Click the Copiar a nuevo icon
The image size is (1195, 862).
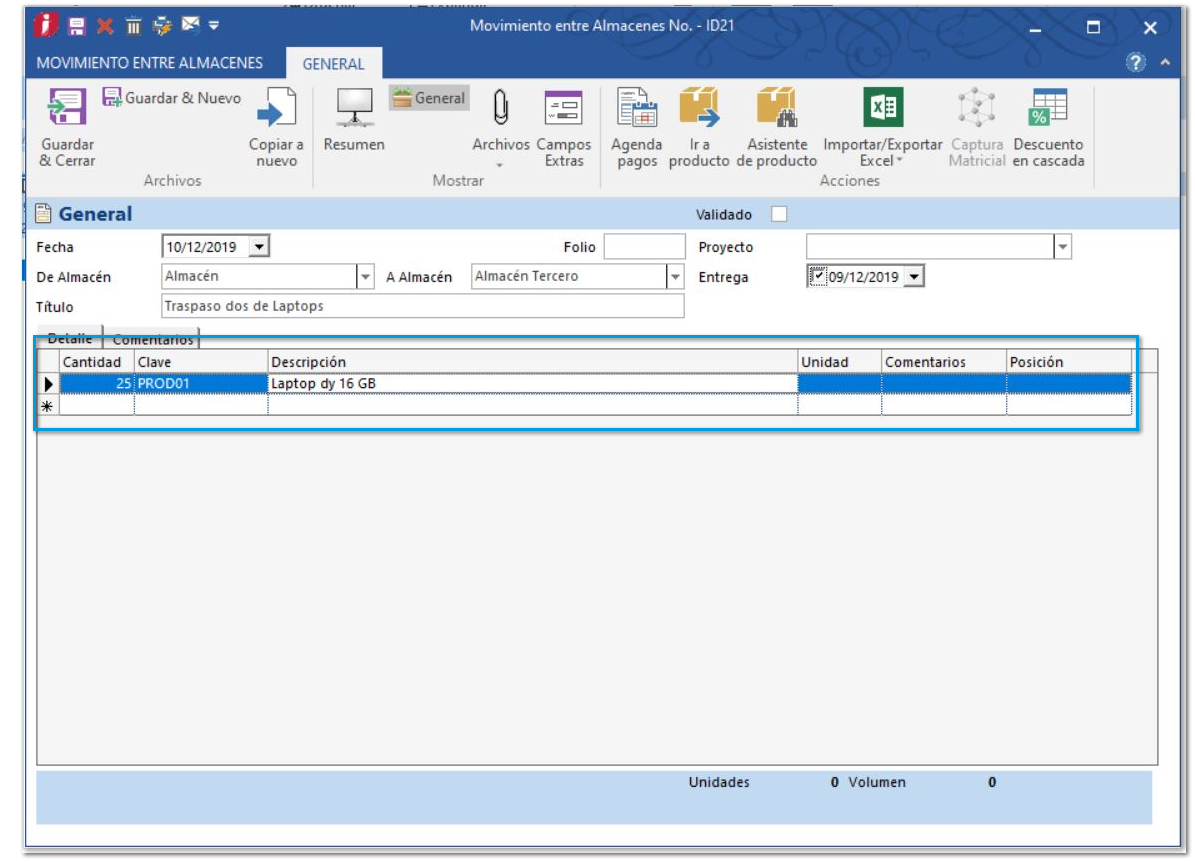pyautogui.click(x=276, y=108)
